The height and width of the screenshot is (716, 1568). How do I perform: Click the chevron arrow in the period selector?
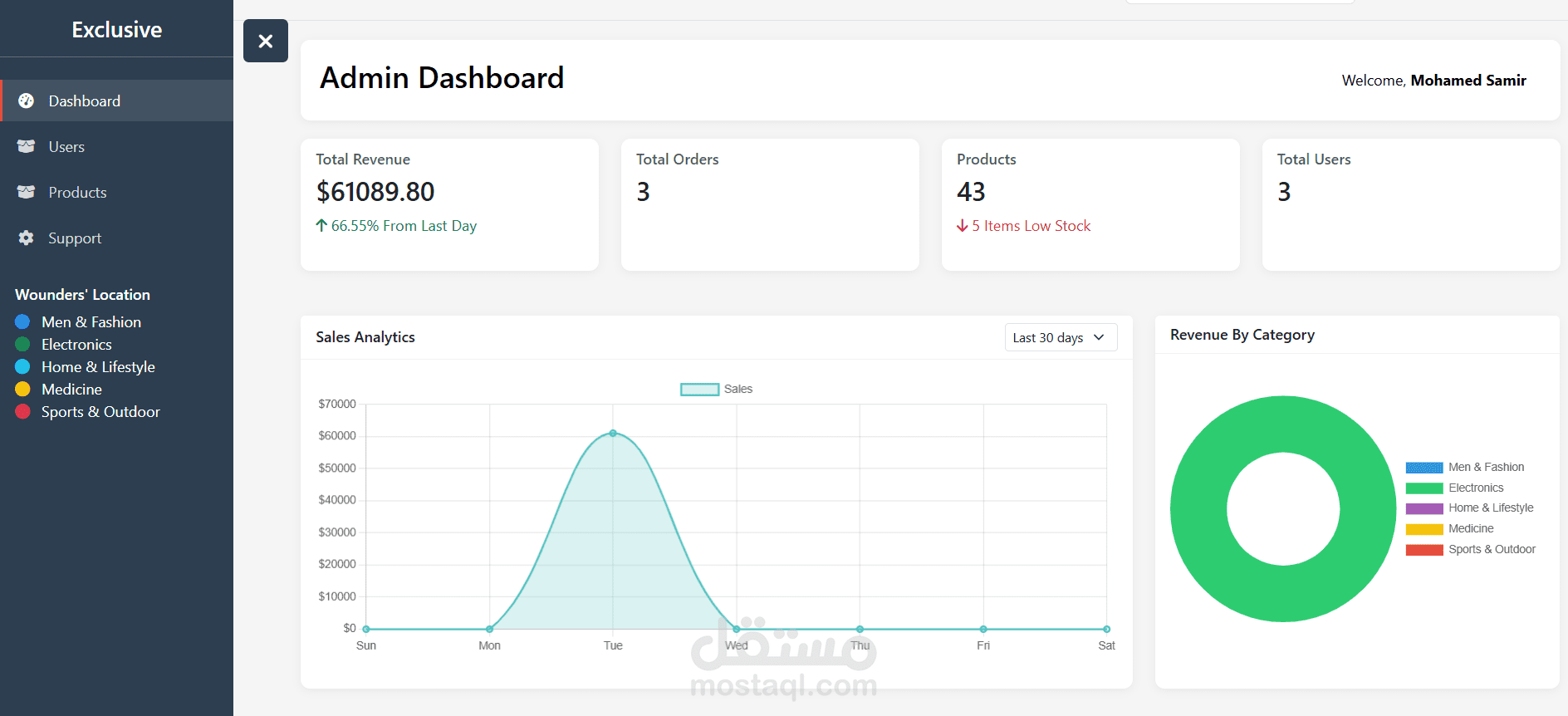pos(1099,337)
